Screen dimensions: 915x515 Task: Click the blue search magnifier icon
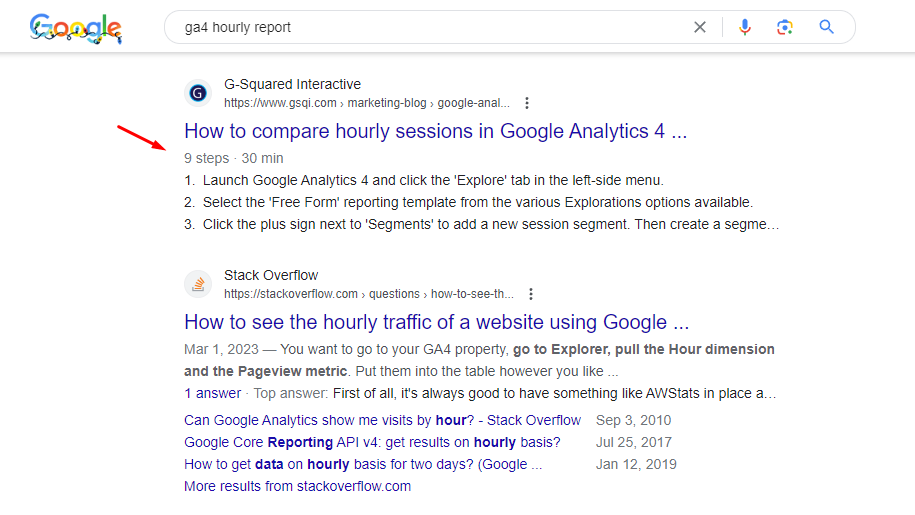pos(827,27)
